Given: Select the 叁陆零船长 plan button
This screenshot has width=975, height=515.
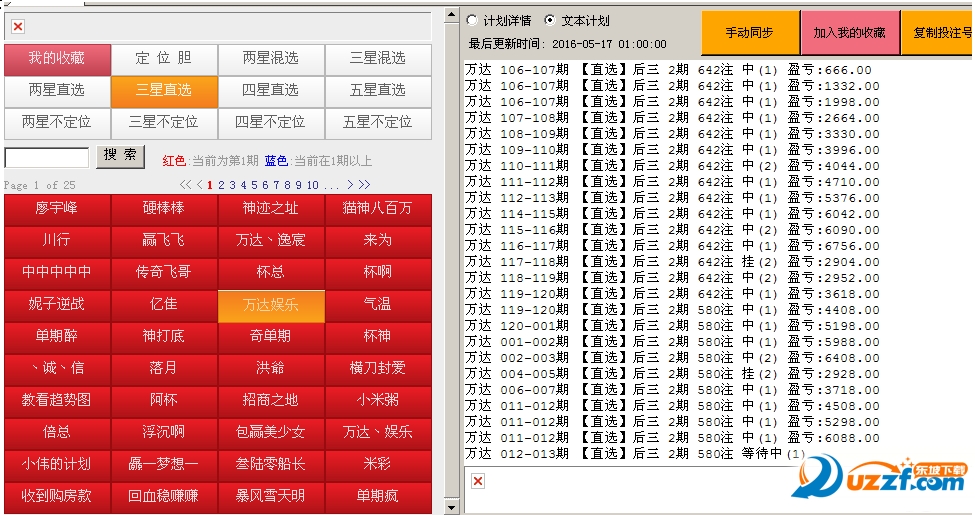Looking at the screenshot, I should [271, 465].
